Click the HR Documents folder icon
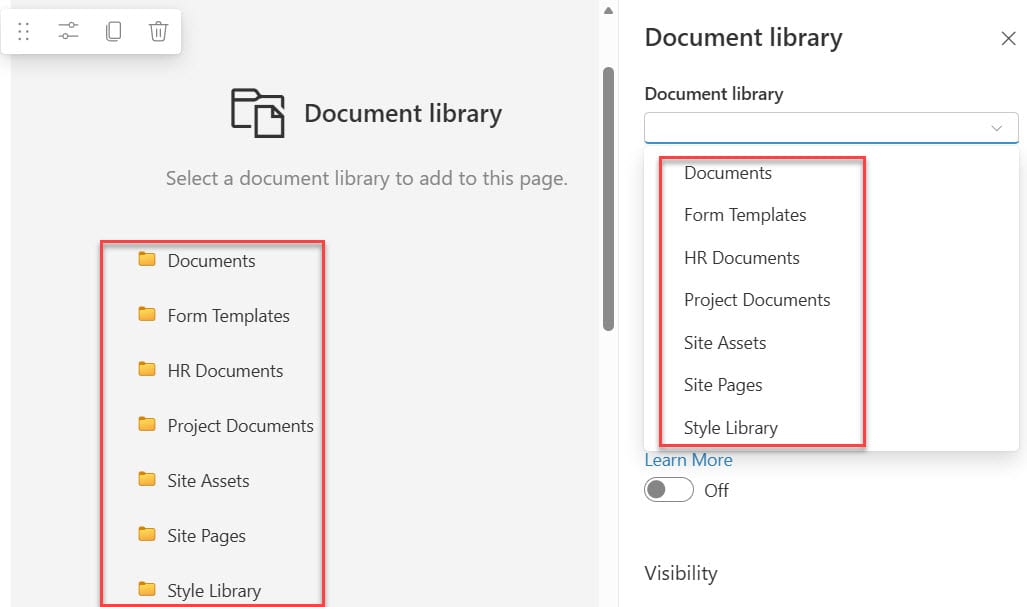The width and height of the screenshot is (1027, 607). point(148,370)
